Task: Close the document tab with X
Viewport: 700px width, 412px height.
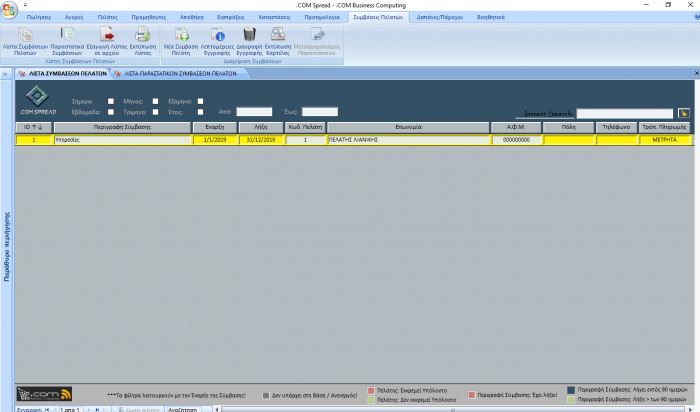Action: [x=696, y=73]
